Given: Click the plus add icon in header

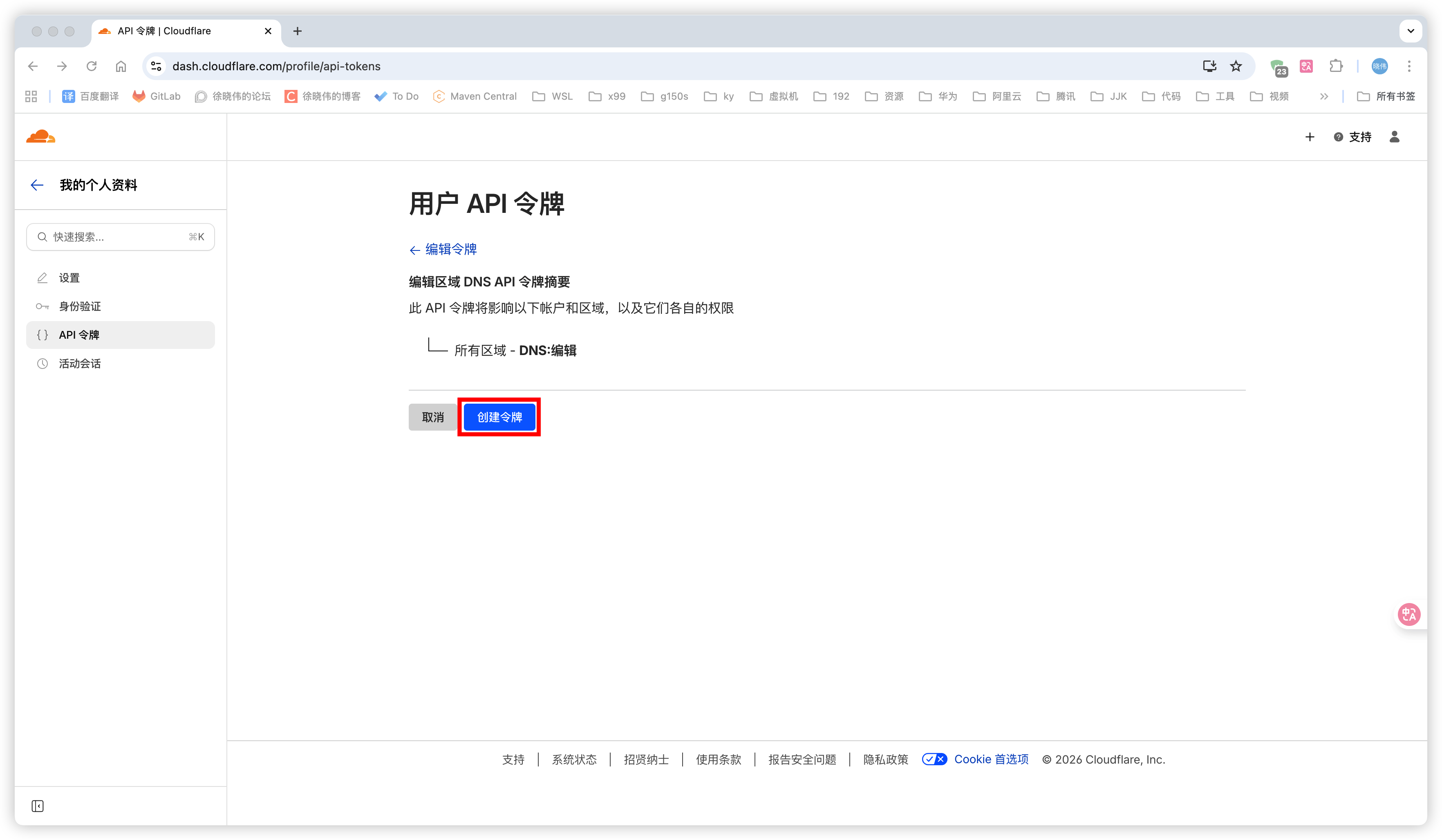Looking at the screenshot, I should click(x=1309, y=137).
